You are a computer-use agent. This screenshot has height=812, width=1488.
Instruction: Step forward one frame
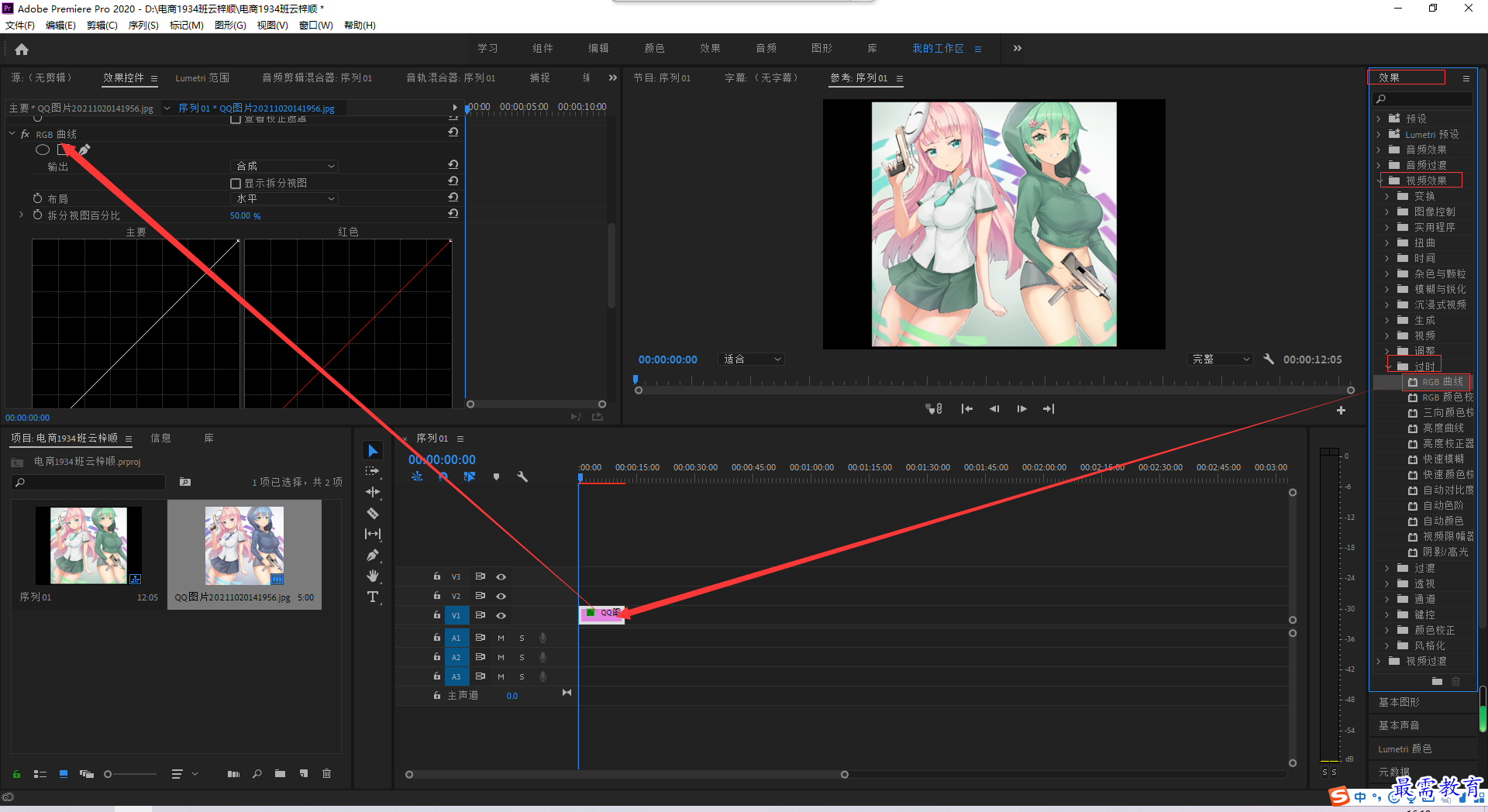pyautogui.click(x=1021, y=409)
